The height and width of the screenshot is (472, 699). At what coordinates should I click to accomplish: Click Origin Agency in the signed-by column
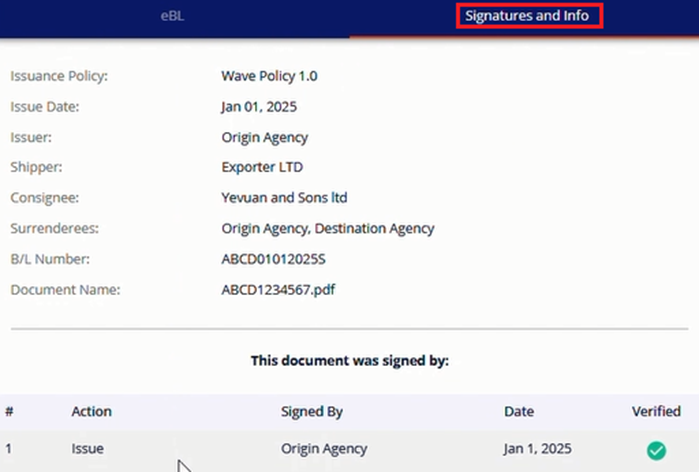[x=324, y=449]
